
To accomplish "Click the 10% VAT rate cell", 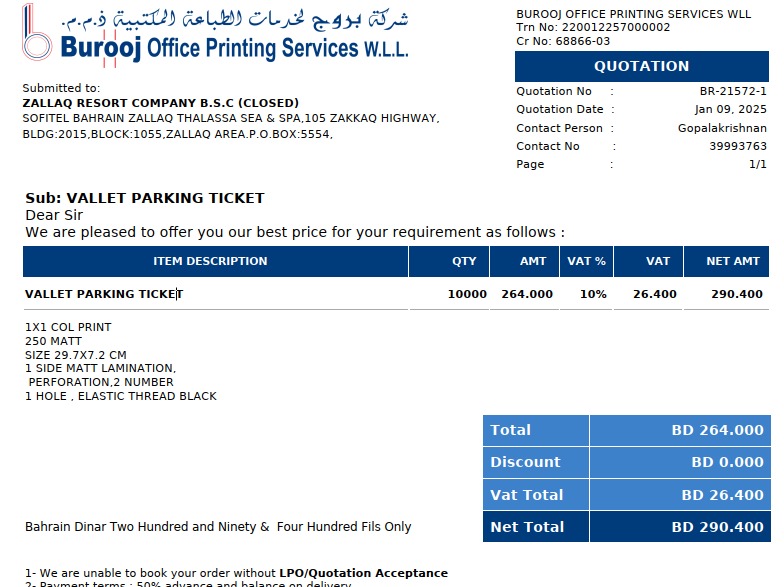I will (593, 294).
